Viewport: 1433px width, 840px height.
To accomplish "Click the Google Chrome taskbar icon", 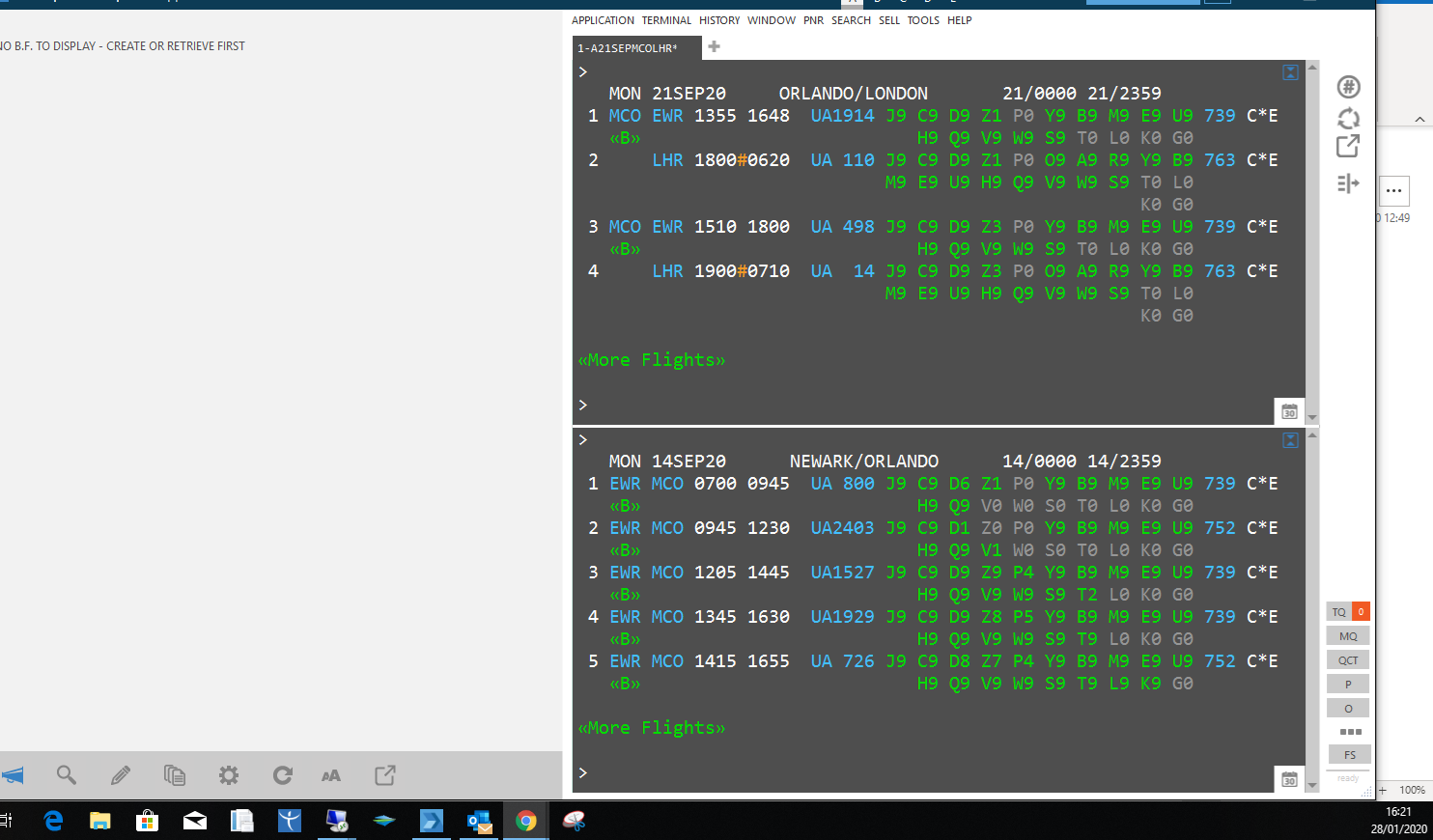I will click(526, 821).
